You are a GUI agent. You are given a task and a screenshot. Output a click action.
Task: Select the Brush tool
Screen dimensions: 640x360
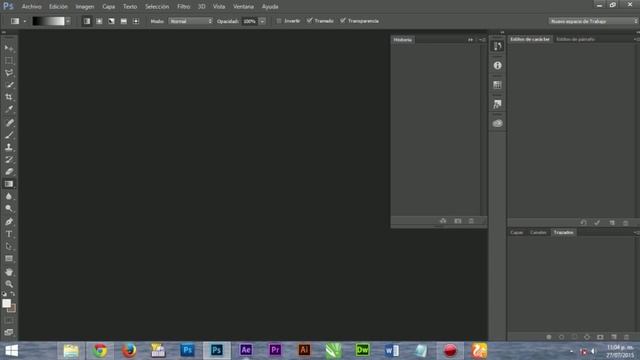click(x=9, y=135)
